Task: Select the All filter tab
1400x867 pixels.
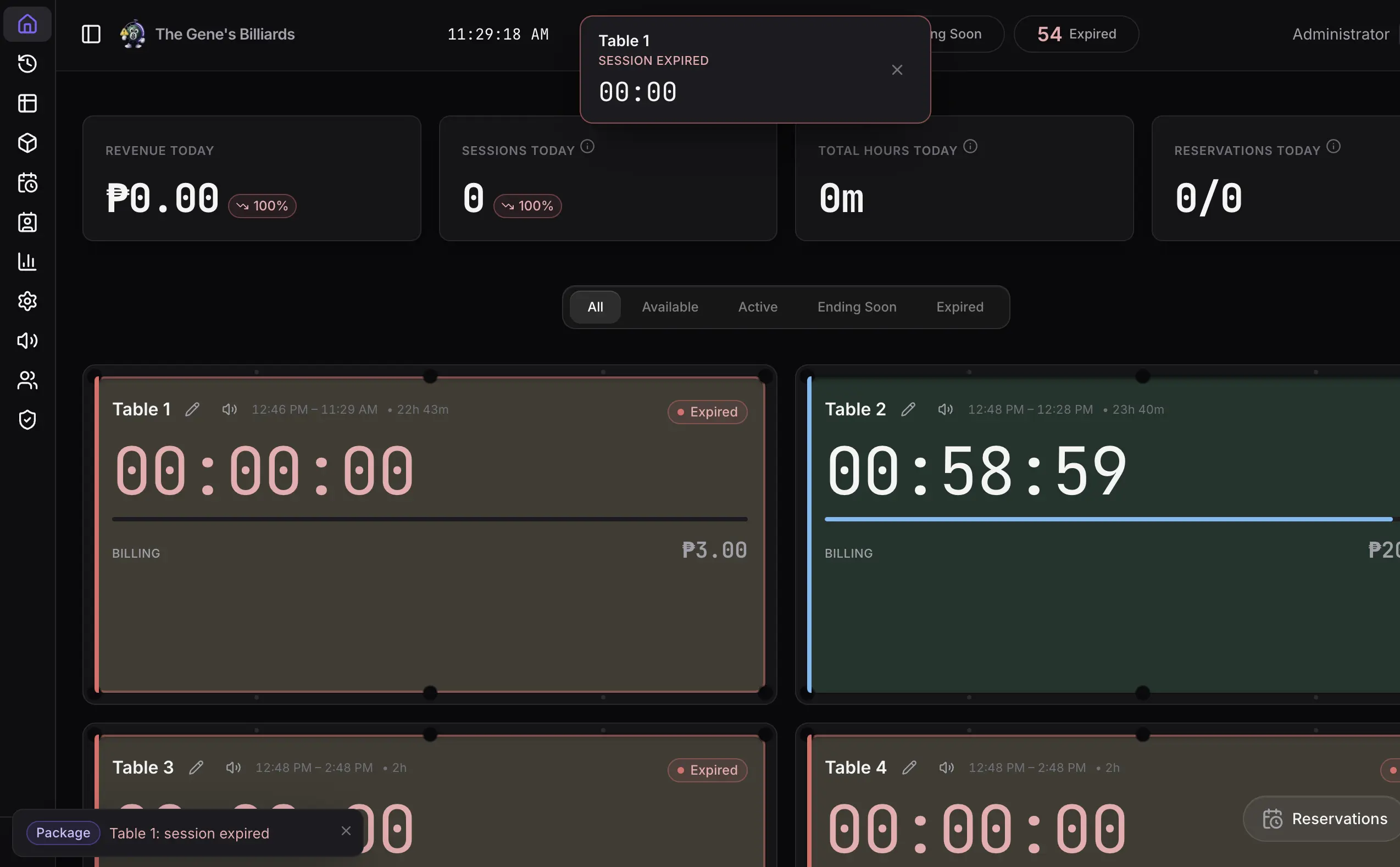Action: click(x=595, y=307)
